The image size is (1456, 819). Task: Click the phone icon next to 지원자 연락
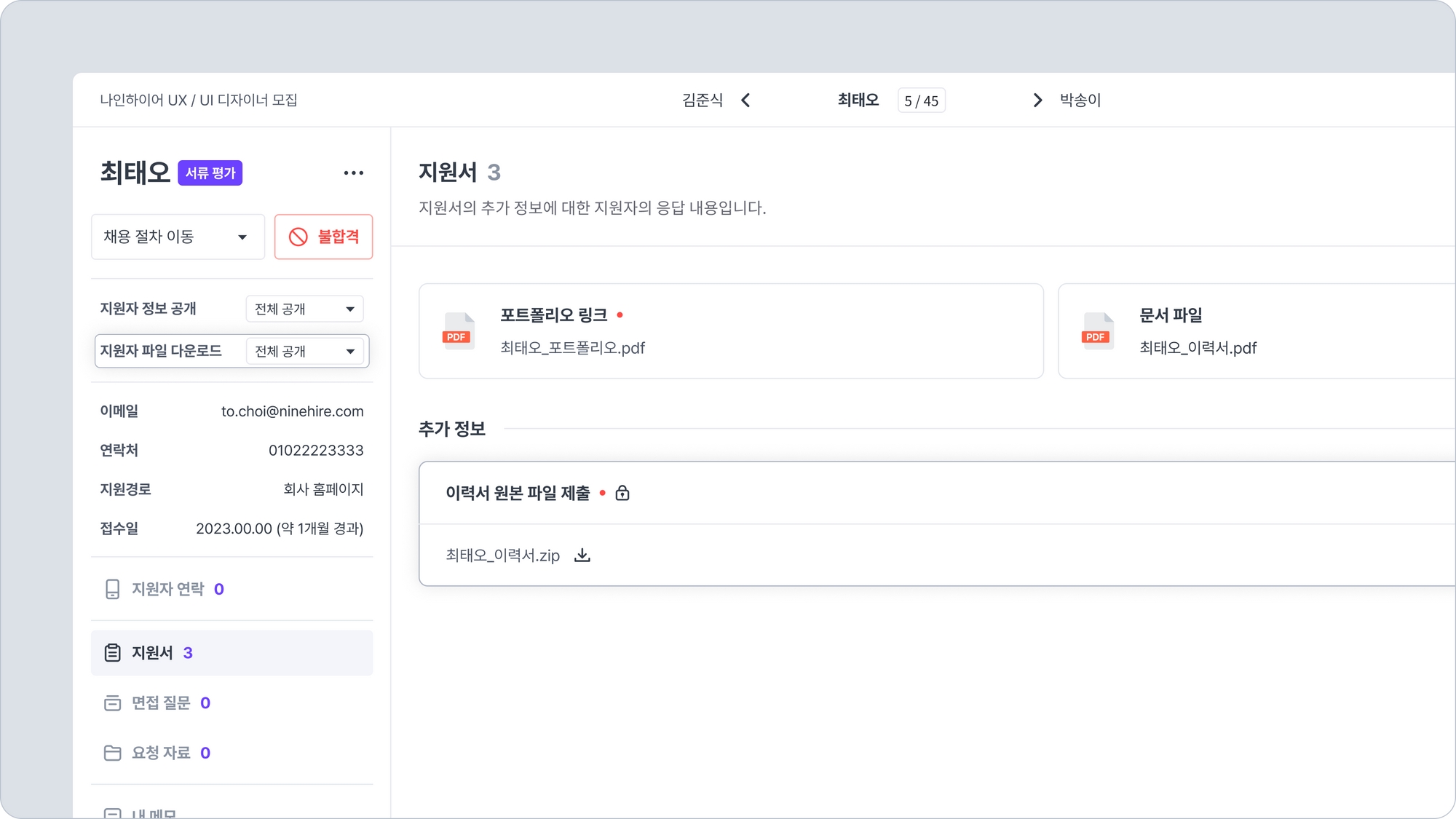pyautogui.click(x=112, y=589)
